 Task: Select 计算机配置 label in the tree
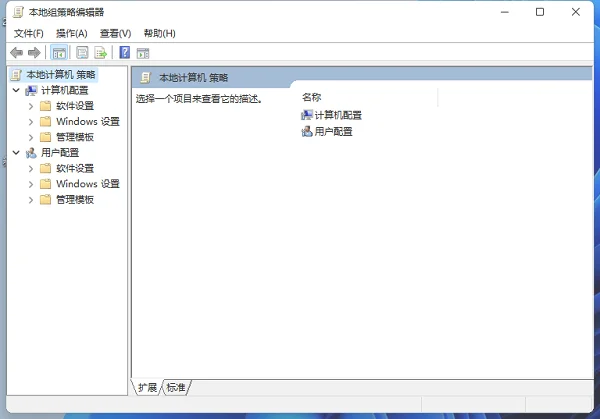coord(65,91)
